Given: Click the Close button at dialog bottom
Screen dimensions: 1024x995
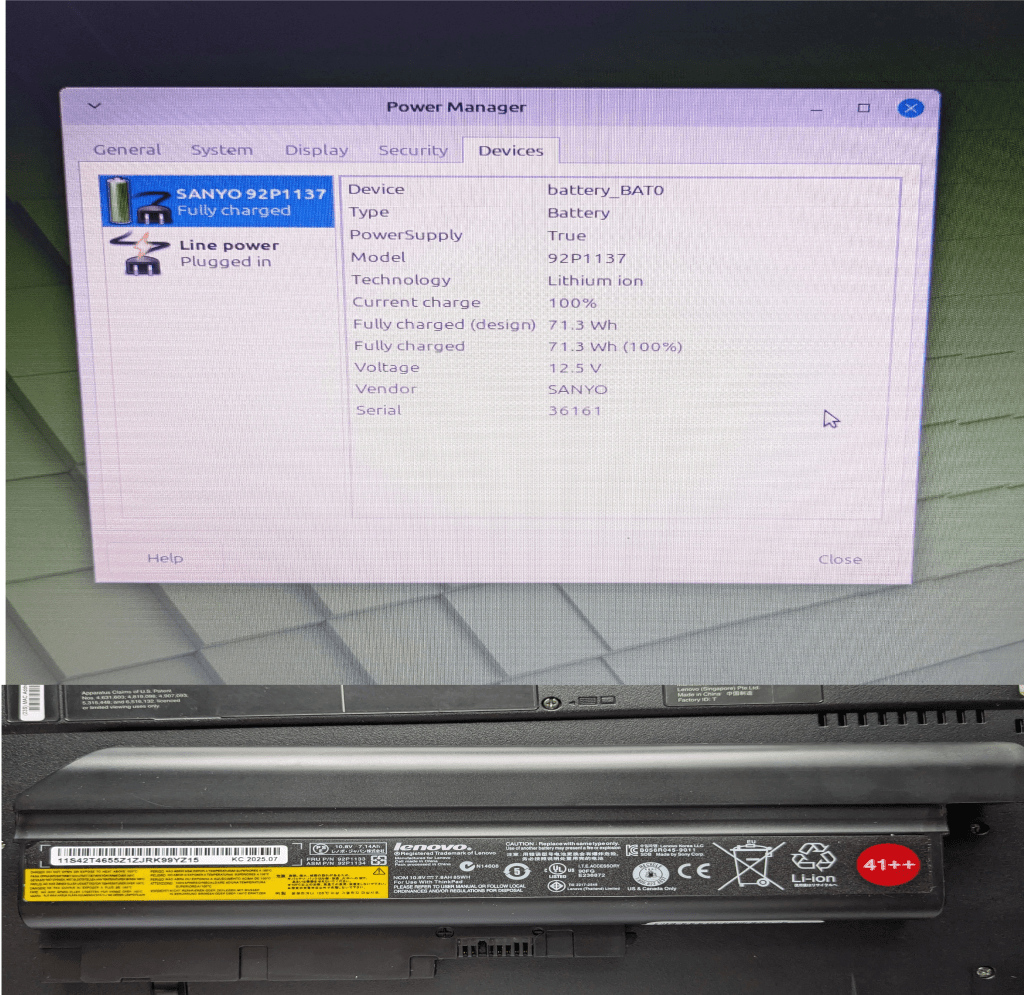Looking at the screenshot, I should tap(839, 559).
